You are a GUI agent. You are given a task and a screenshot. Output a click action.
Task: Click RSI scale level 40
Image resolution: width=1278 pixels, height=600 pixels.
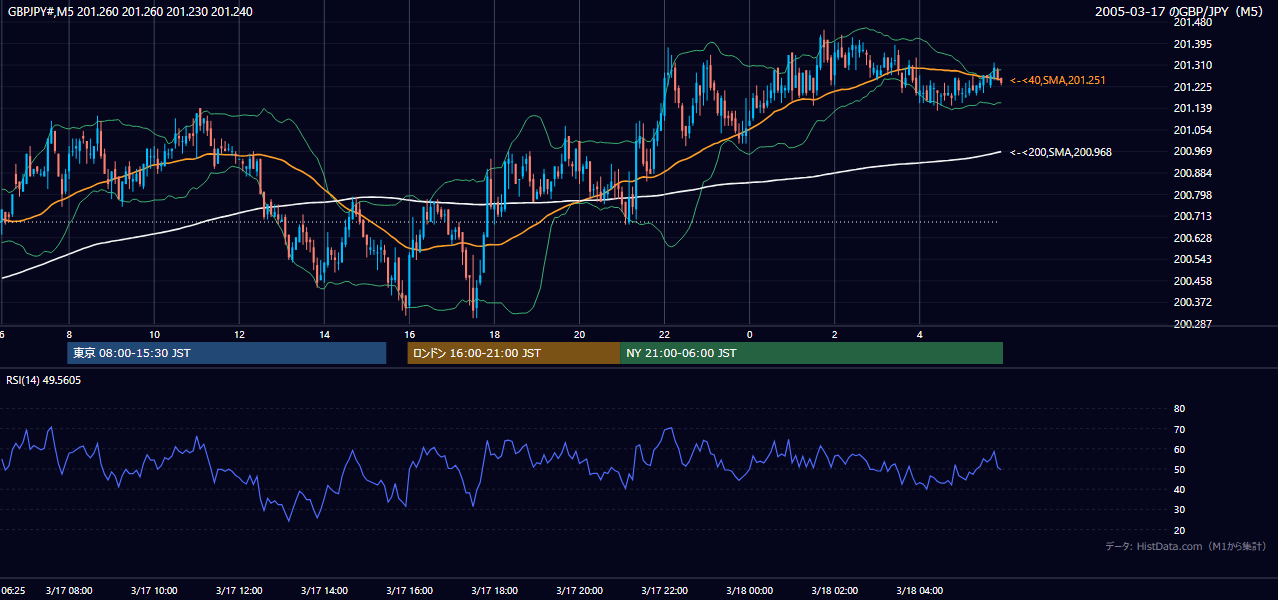(1179, 489)
